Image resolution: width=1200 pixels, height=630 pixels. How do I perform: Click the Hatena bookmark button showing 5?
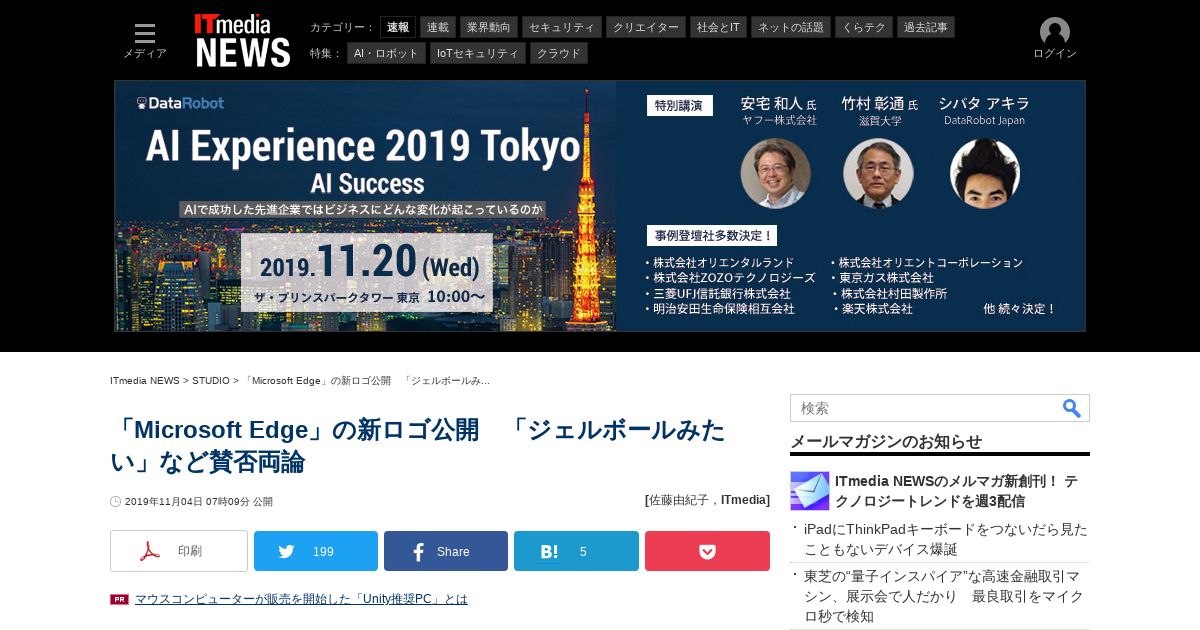(576, 551)
